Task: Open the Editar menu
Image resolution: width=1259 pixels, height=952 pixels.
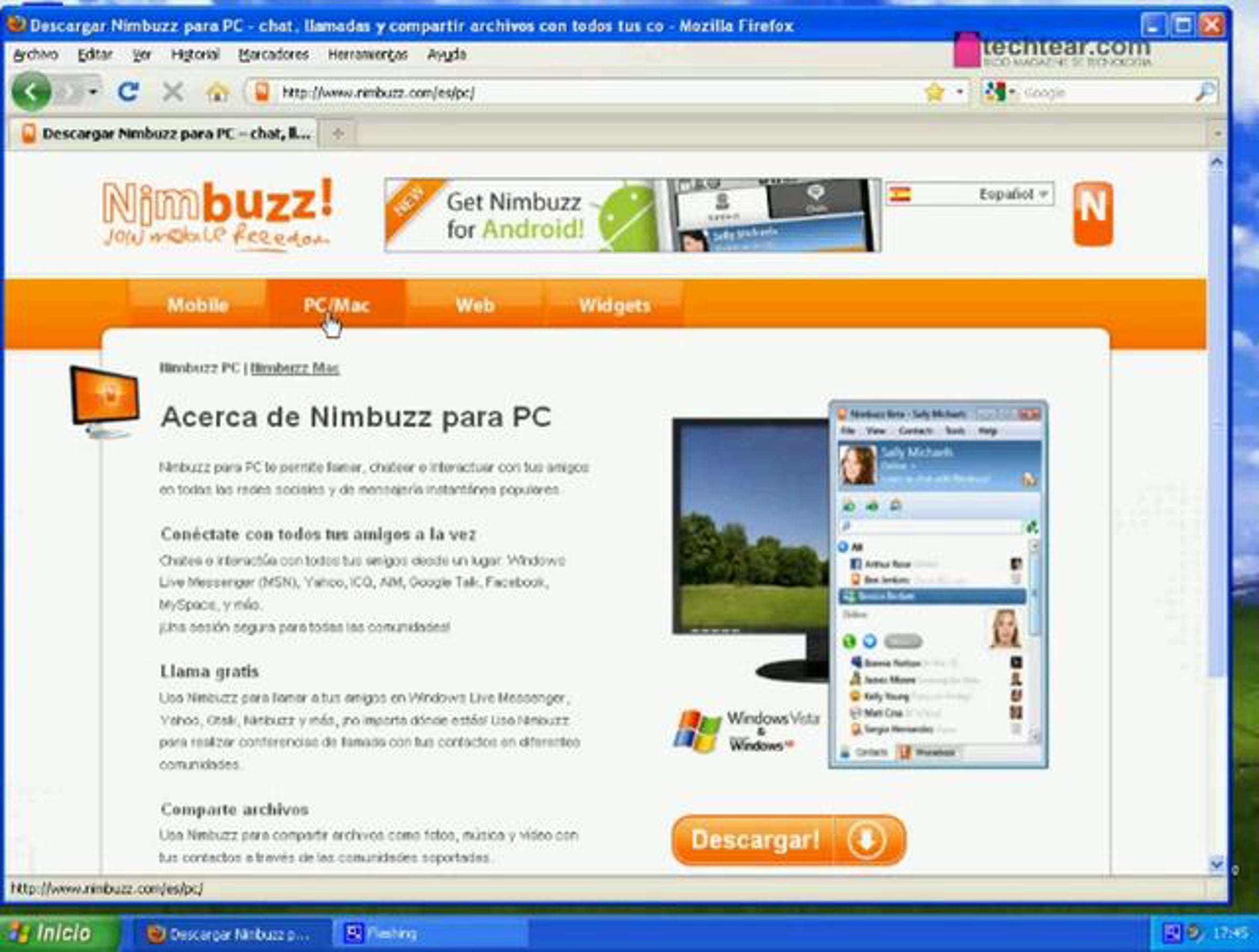Action: coord(95,55)
